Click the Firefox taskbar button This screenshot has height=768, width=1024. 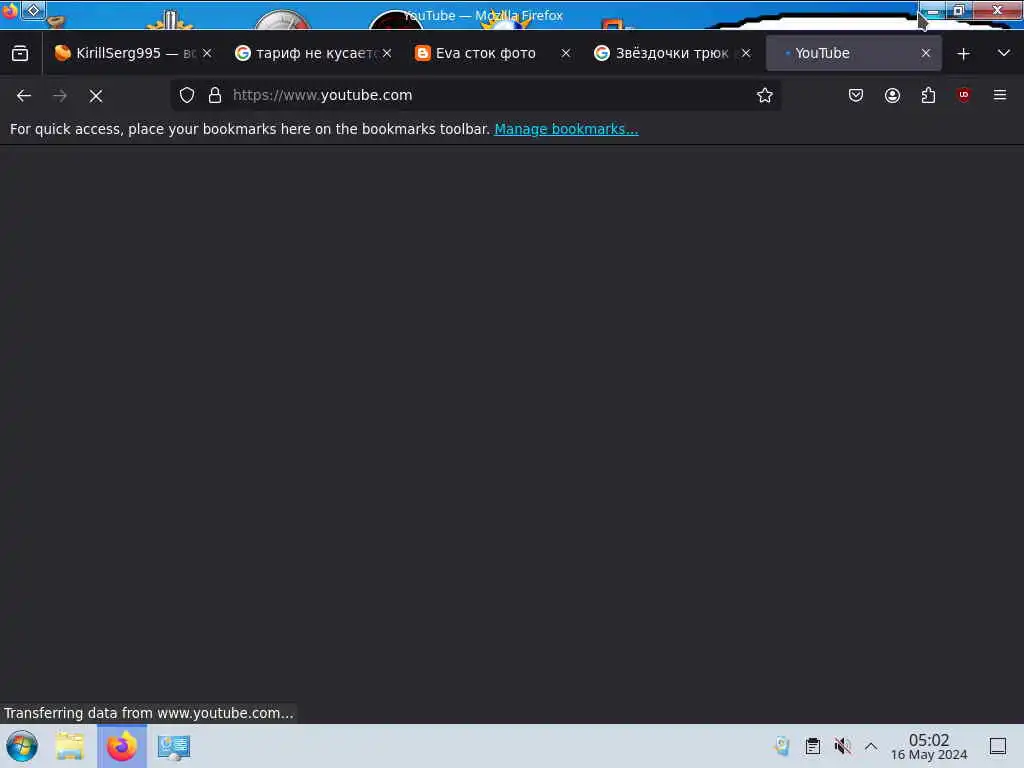click(x=122, y=746)
